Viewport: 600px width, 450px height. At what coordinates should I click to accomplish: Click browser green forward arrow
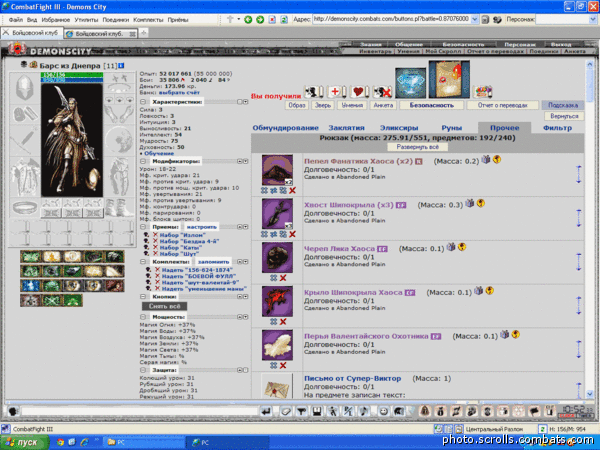click(x=260, y=19)
